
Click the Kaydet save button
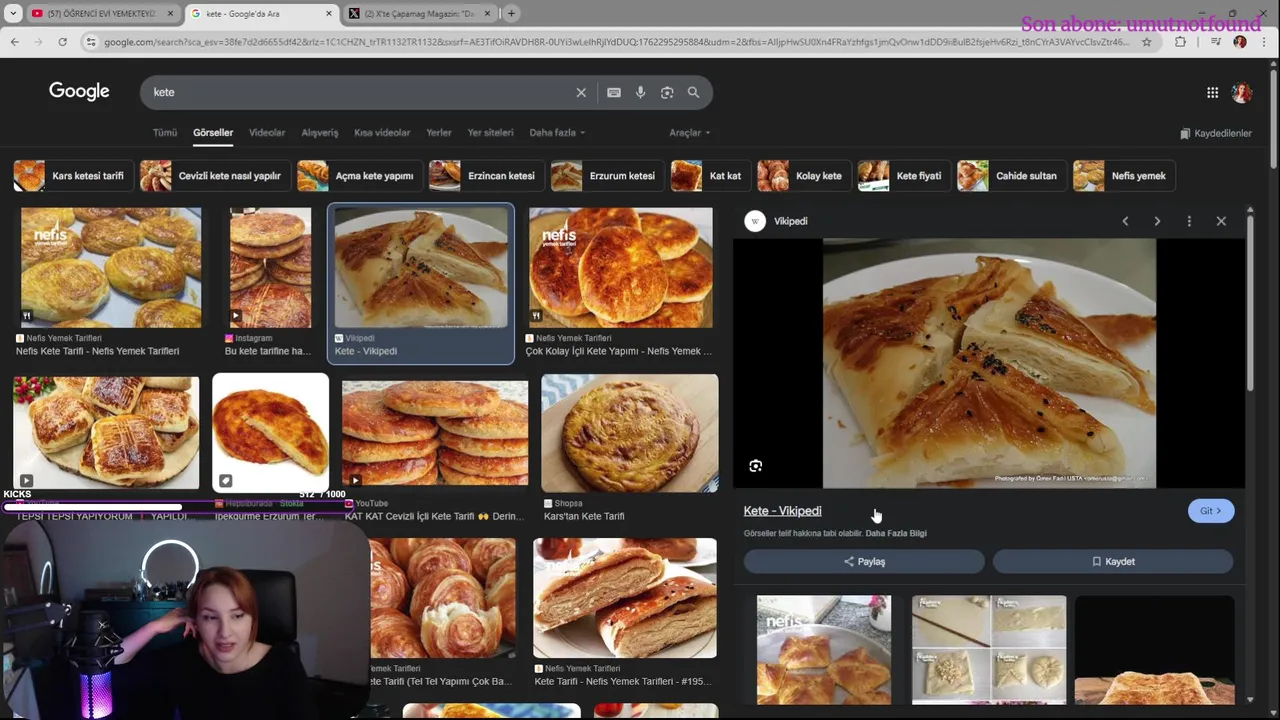click(x=1113, y=562)
